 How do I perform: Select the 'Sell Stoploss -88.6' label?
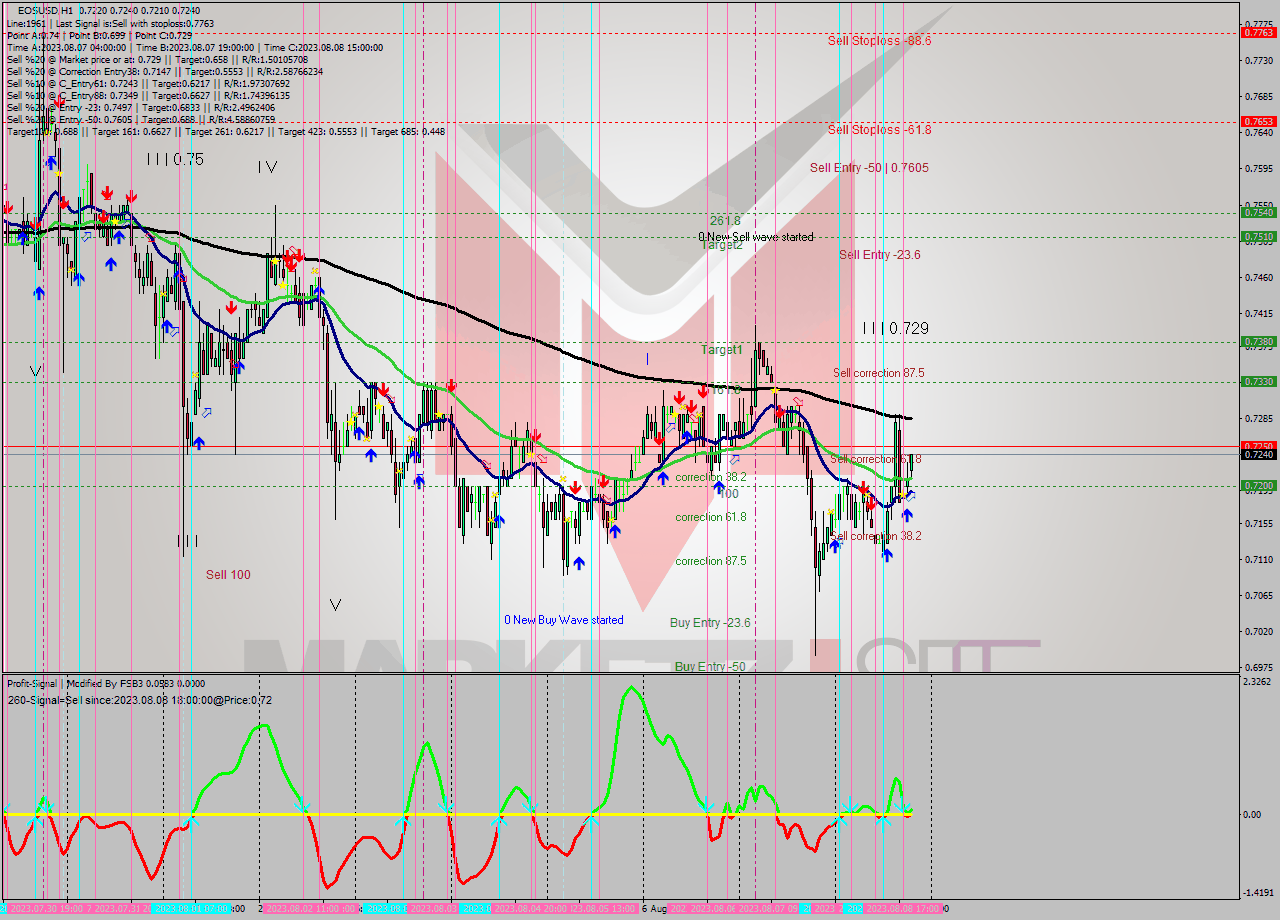click(x=880, y=41)
